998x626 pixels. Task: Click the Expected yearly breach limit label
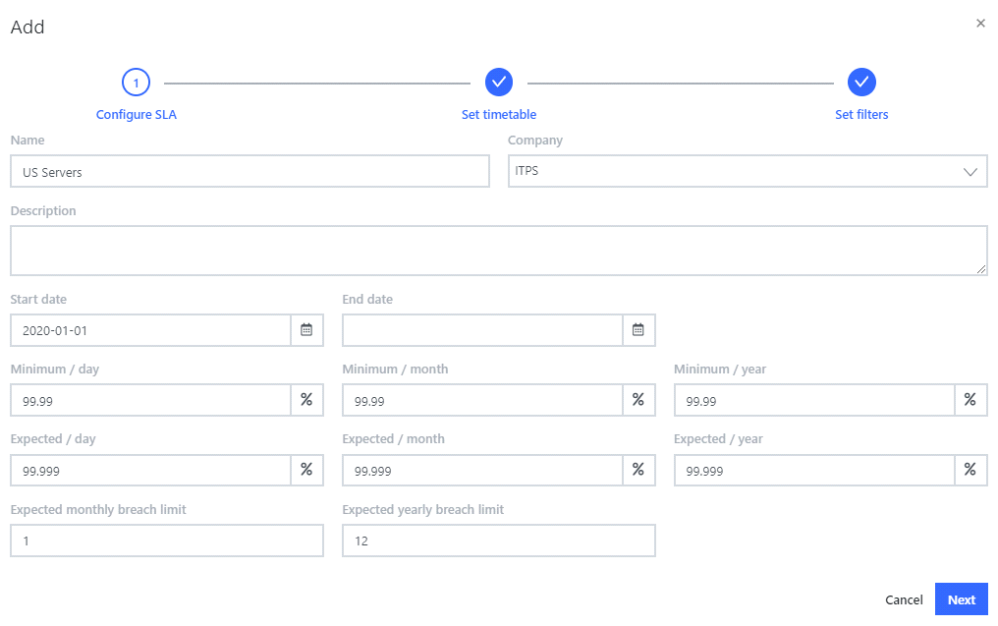(423, 510)
